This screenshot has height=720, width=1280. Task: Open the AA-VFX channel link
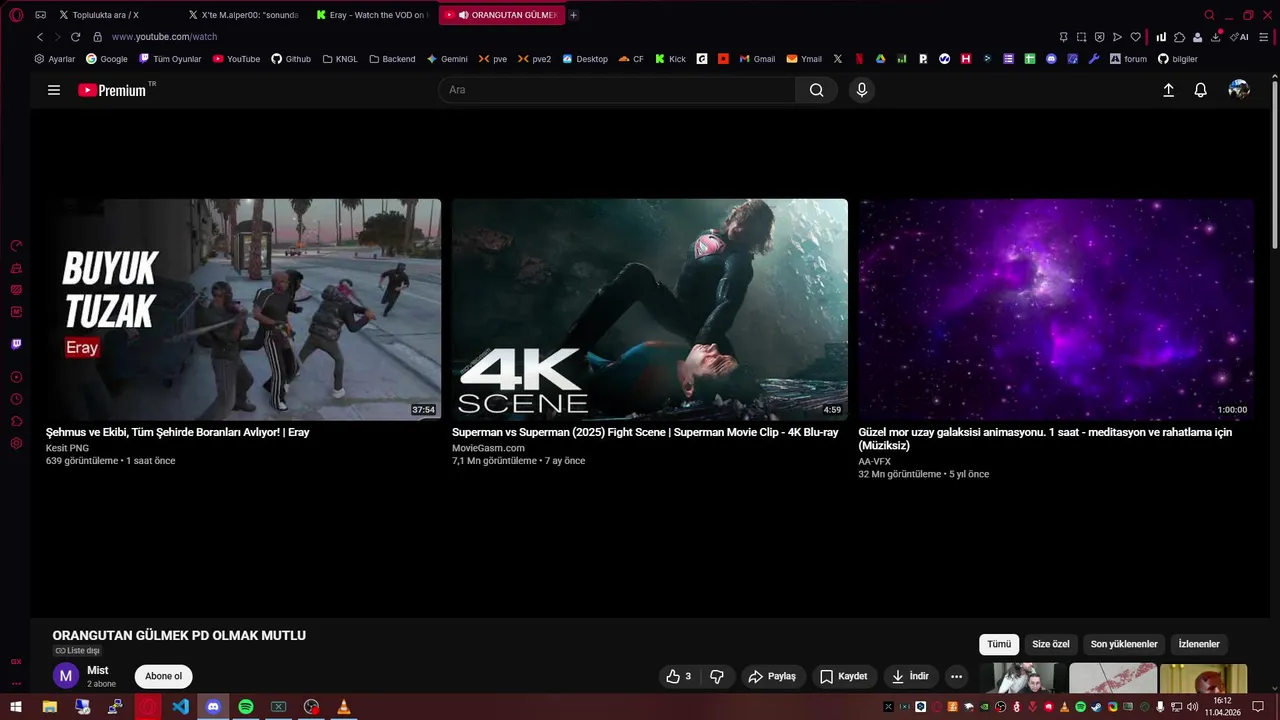(874, 462)
